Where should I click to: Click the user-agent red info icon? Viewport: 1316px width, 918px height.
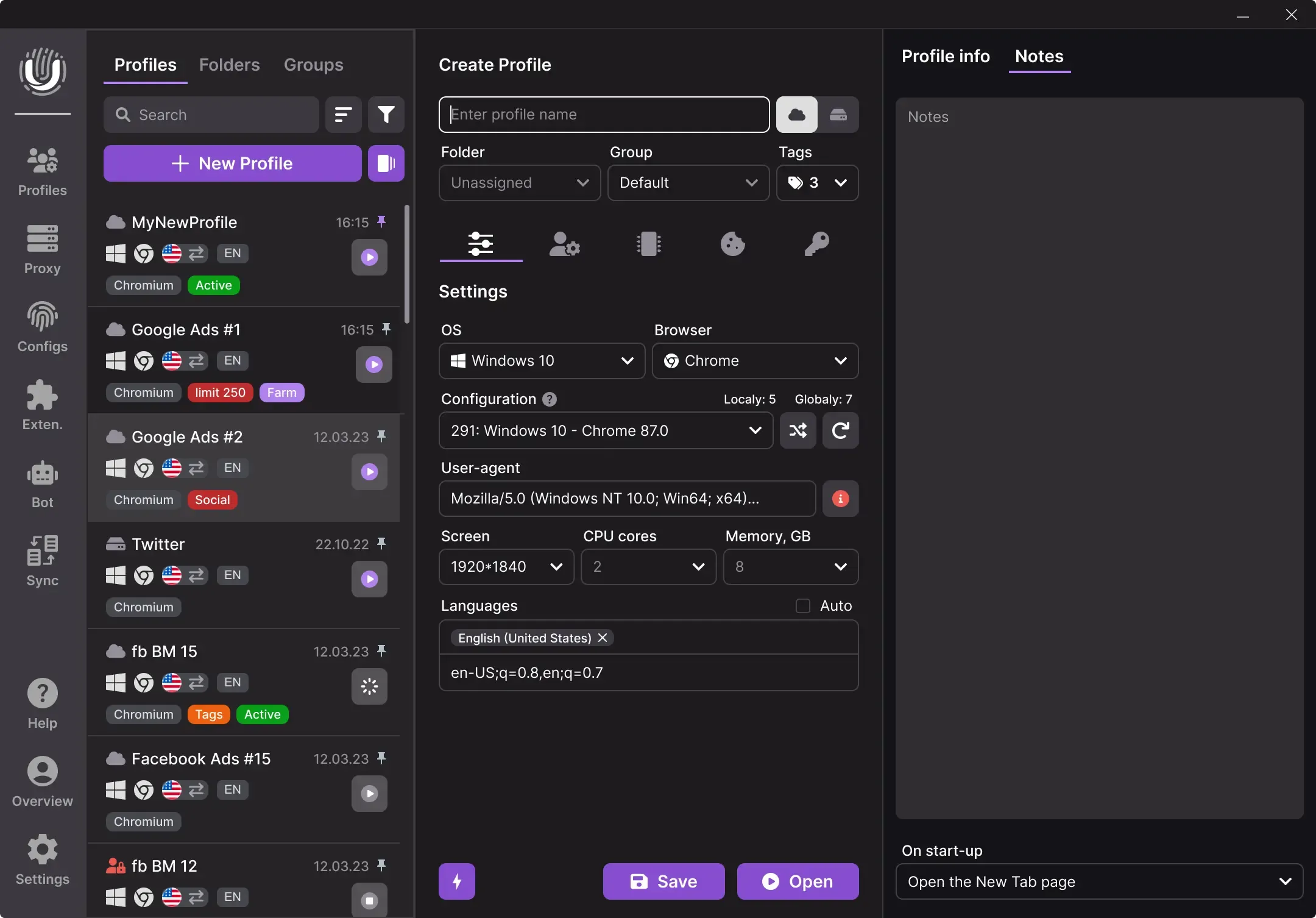coord(840,499)
